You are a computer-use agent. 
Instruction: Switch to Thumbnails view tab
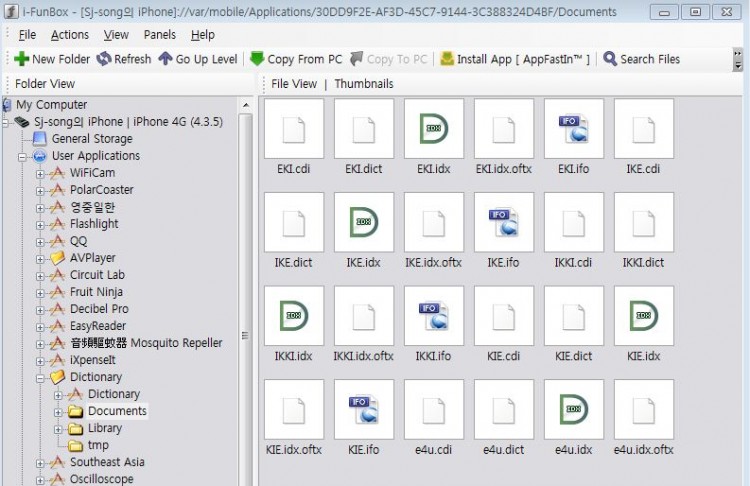(363, 84)
